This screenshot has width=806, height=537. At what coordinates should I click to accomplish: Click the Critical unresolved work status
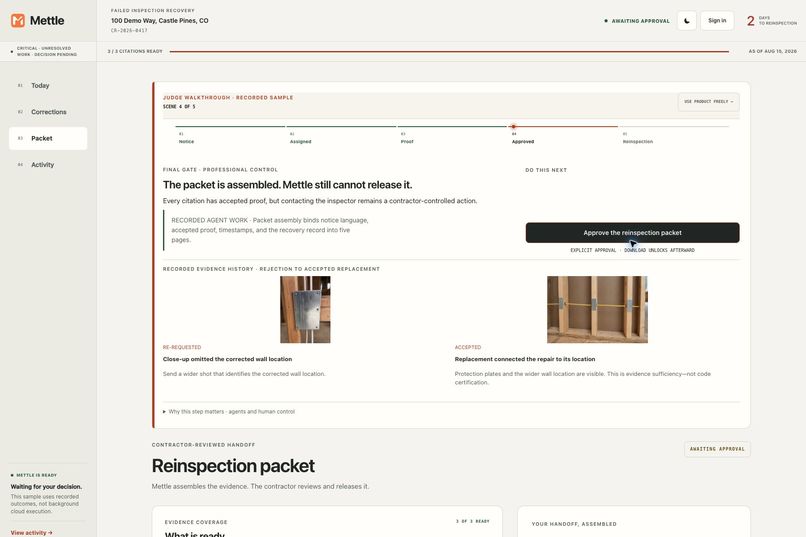click(46, 51)
